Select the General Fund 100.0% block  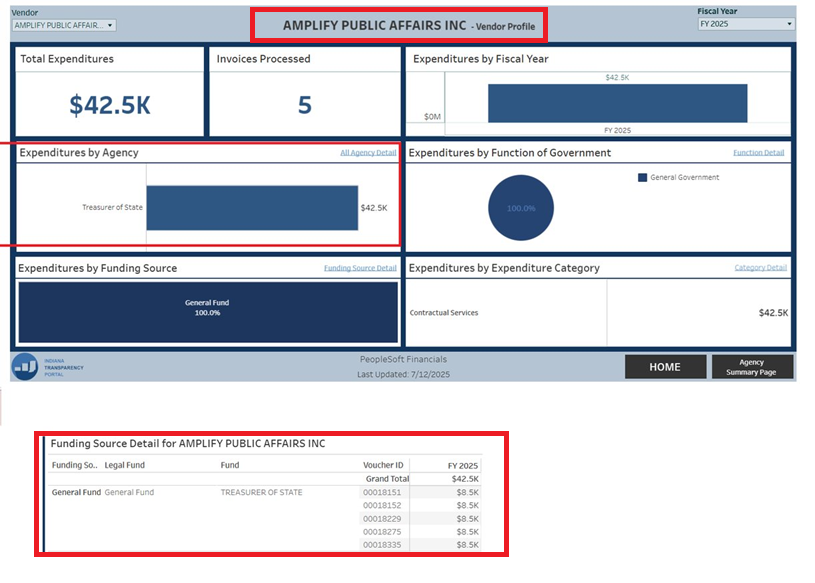click(208, 312)
